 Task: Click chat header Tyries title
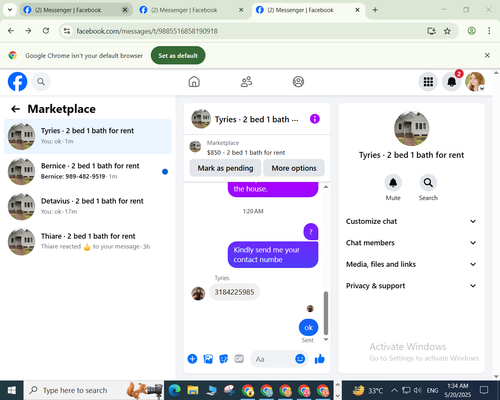256,119
